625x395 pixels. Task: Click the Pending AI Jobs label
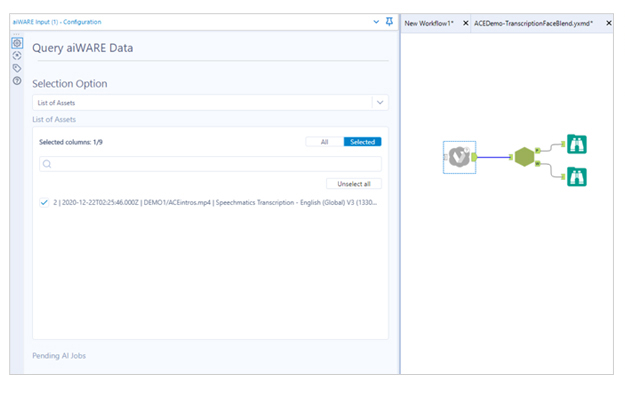(59, 356)
